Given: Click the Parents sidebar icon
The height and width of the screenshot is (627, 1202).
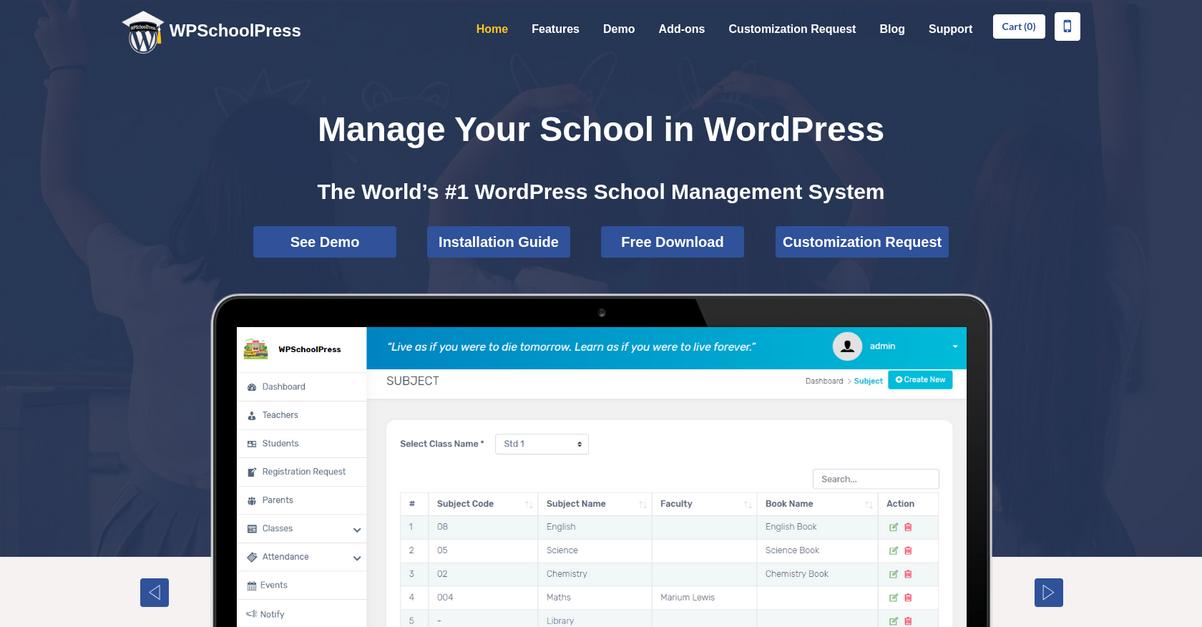Looking at the screenshot, I should [252, 500].
